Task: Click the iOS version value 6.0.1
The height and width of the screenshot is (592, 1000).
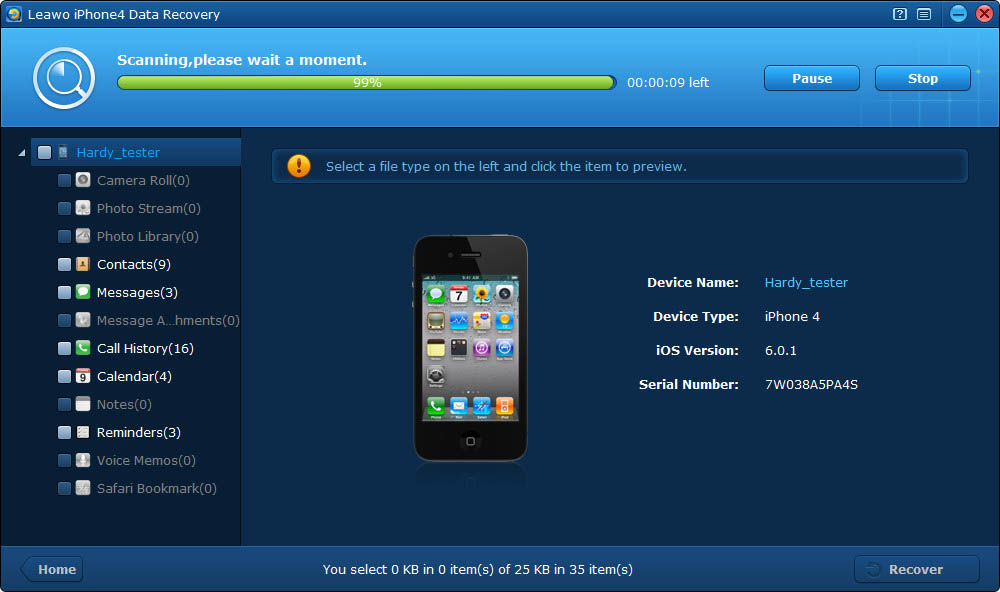Action: [781, 351]
